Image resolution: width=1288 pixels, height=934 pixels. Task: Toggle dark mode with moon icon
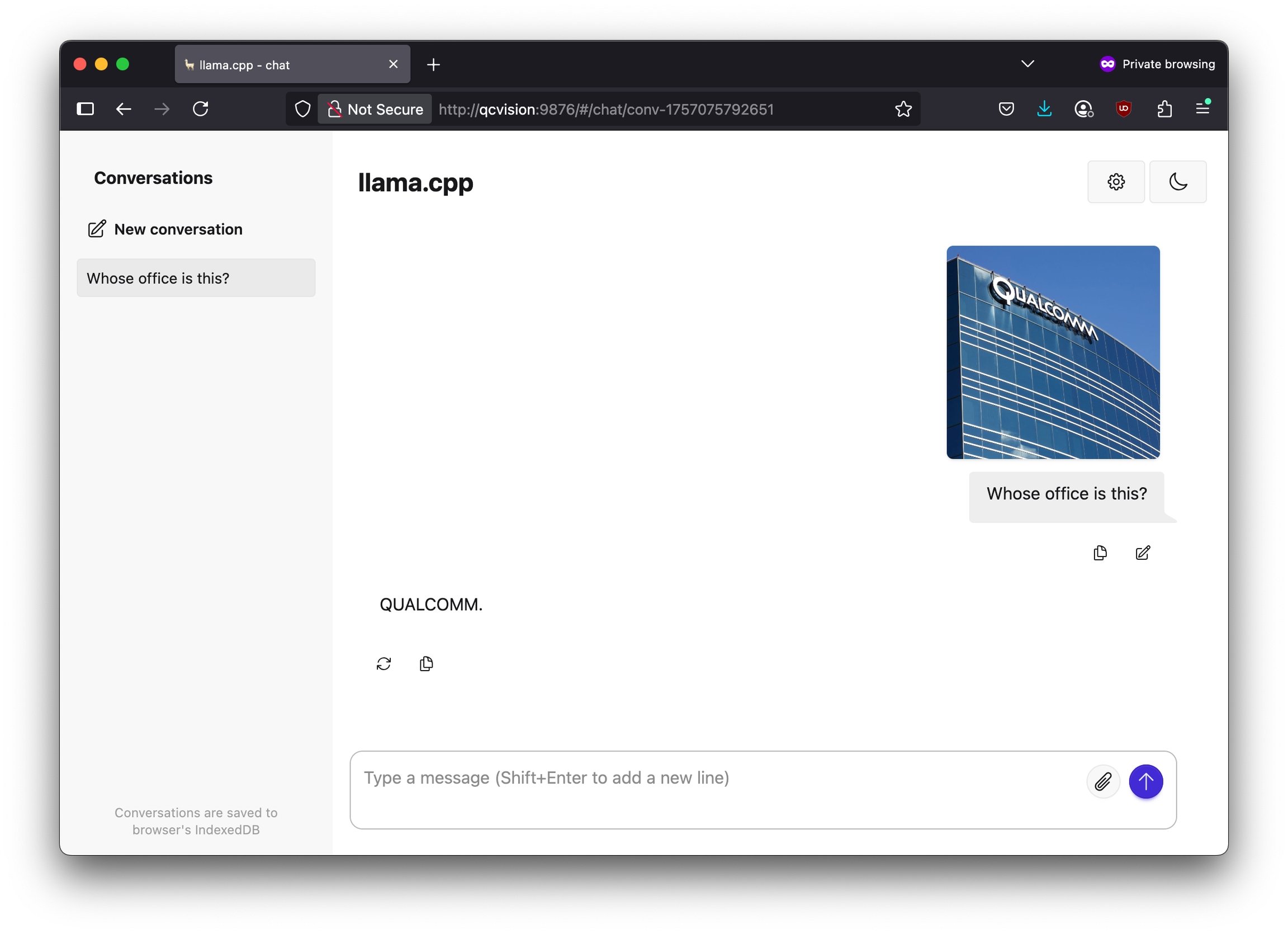pyautogui.click(x=1178, y=182)
